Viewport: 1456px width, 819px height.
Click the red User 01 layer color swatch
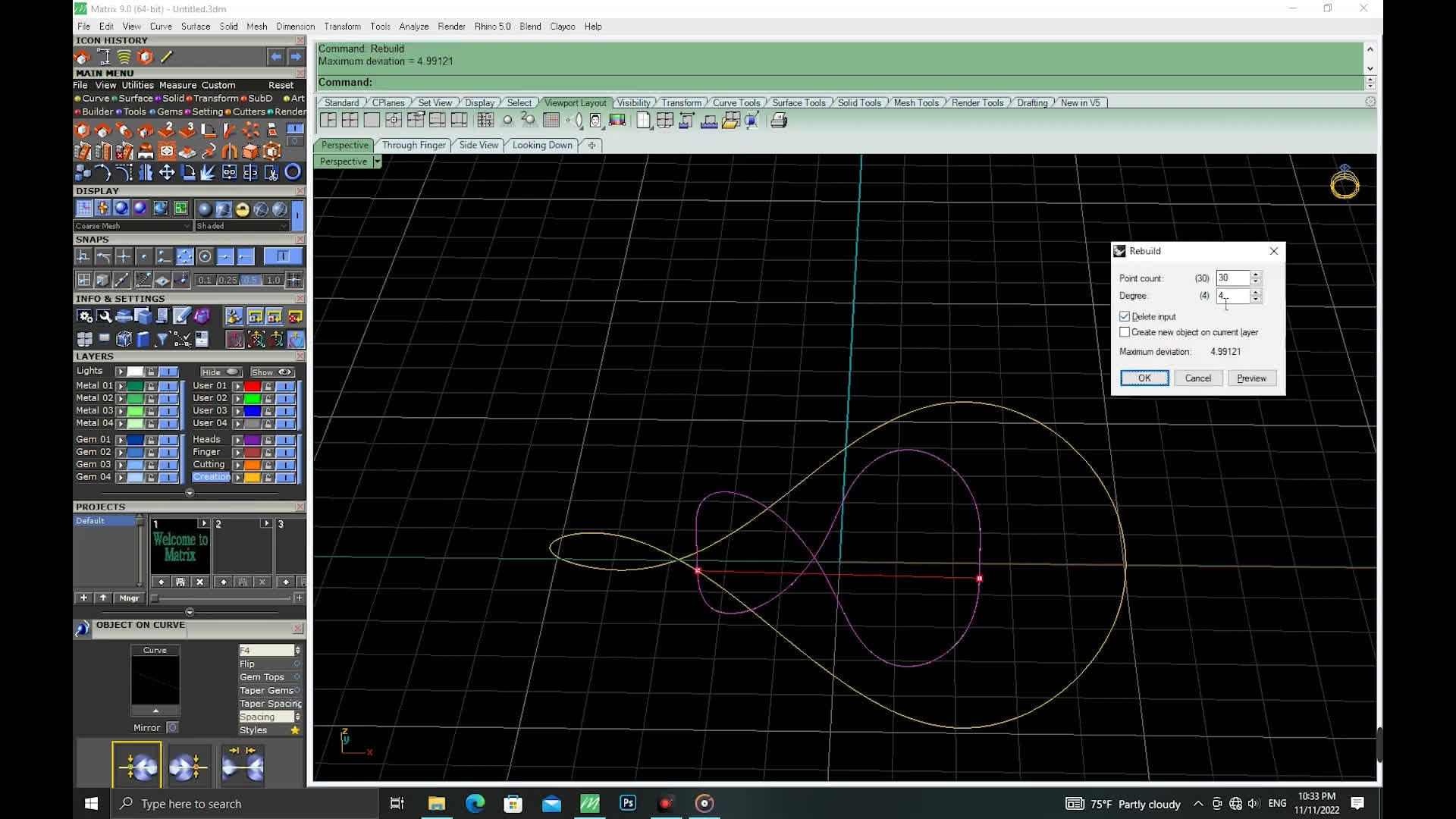click(253, 386)
